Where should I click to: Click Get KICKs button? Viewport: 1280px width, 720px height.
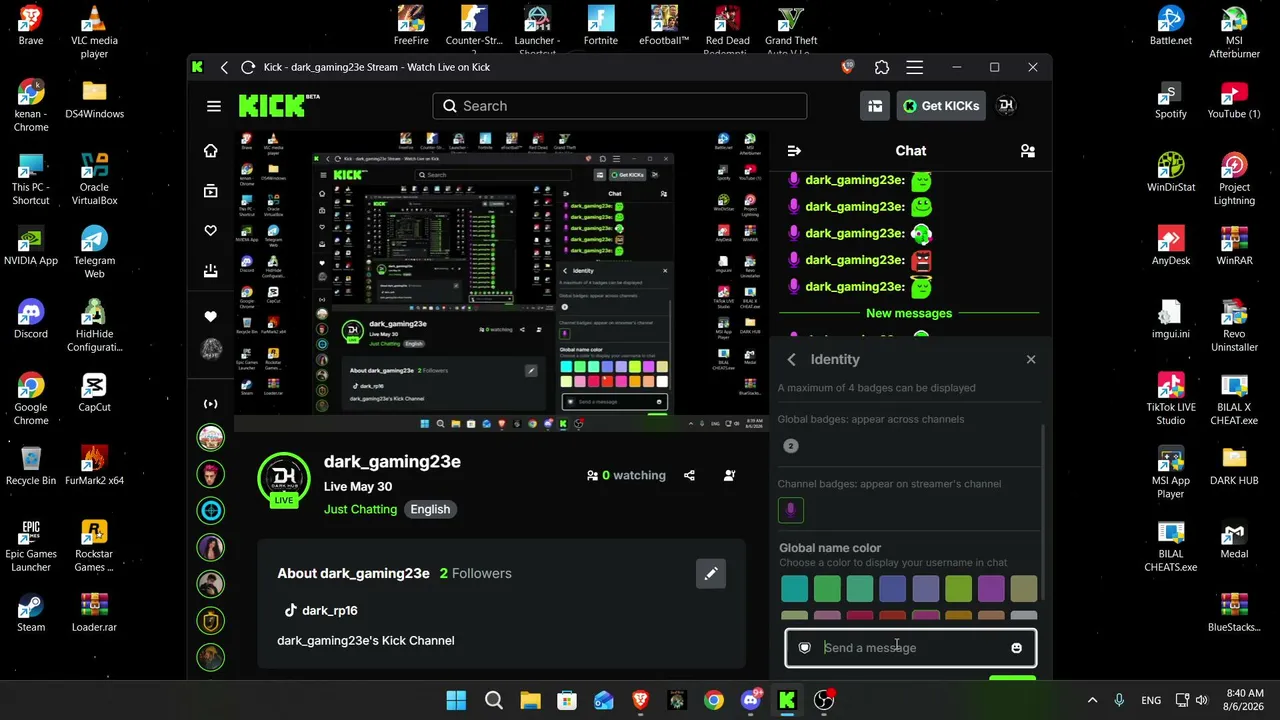[x=941, y=106]
